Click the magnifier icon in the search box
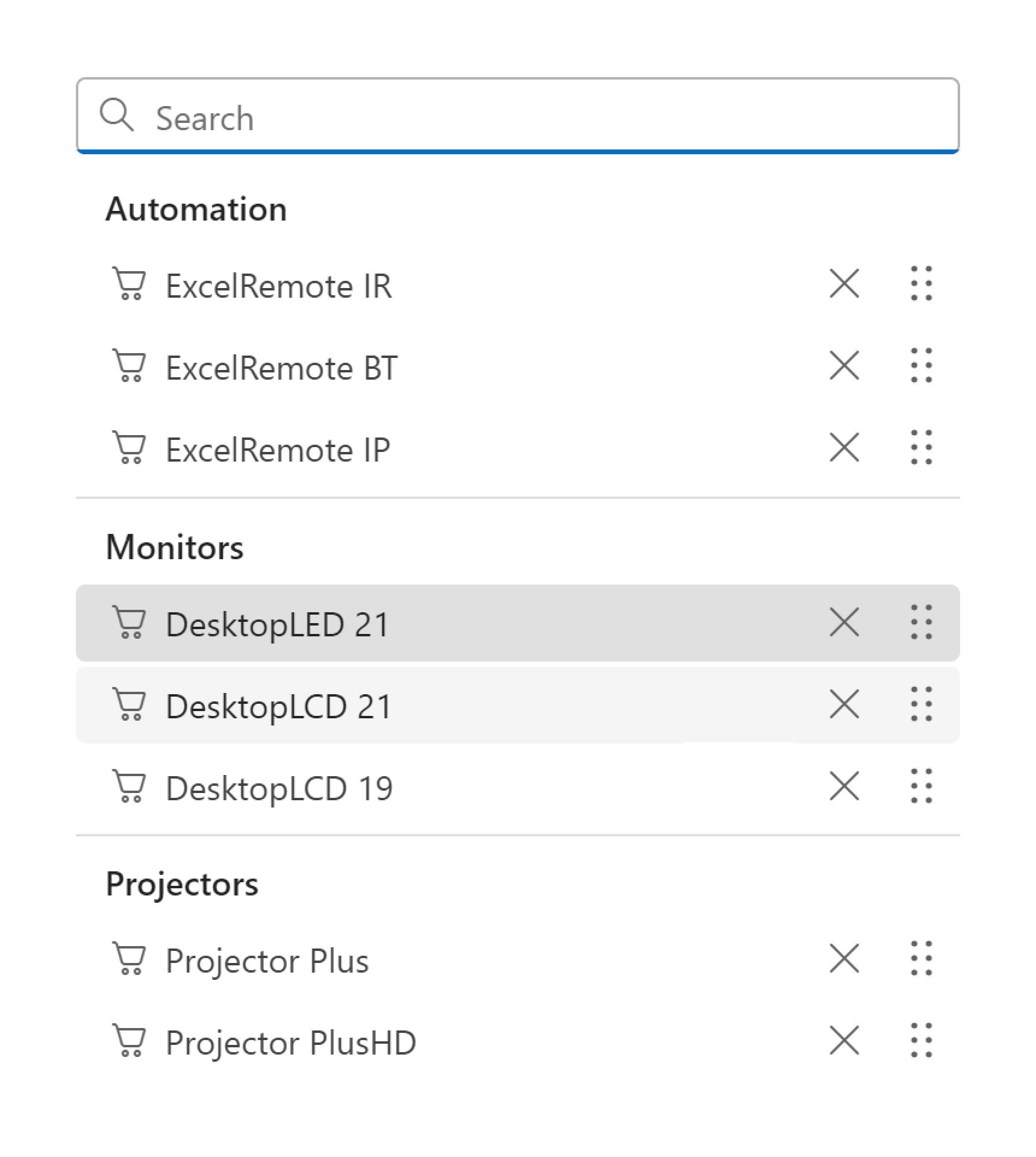 coord(119,118)
